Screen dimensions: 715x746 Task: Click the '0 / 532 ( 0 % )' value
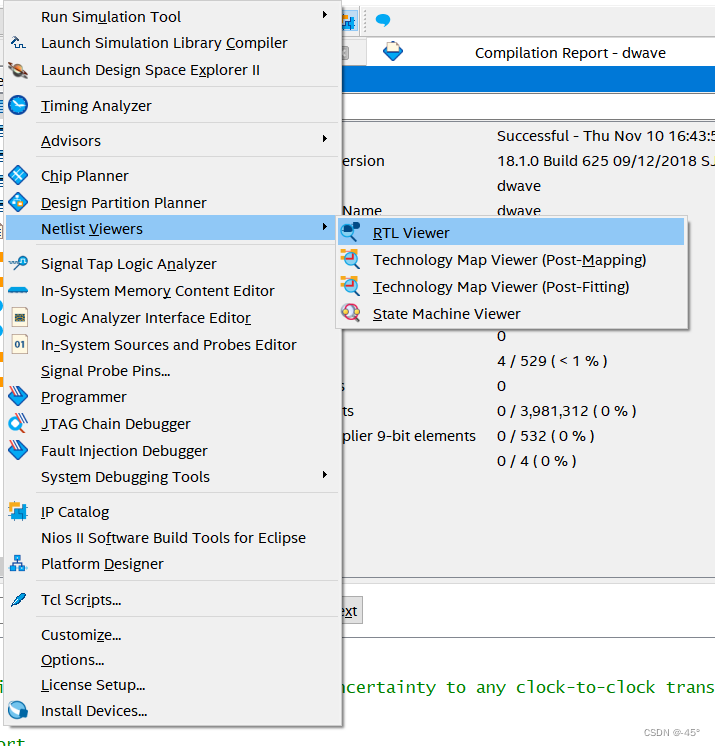(x=546, y=436)
